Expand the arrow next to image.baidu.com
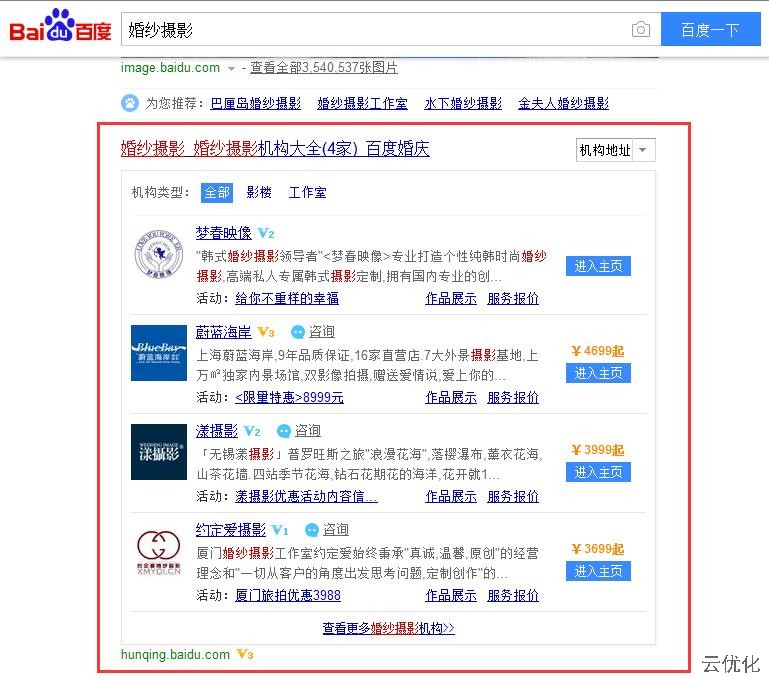 (232, 69)
